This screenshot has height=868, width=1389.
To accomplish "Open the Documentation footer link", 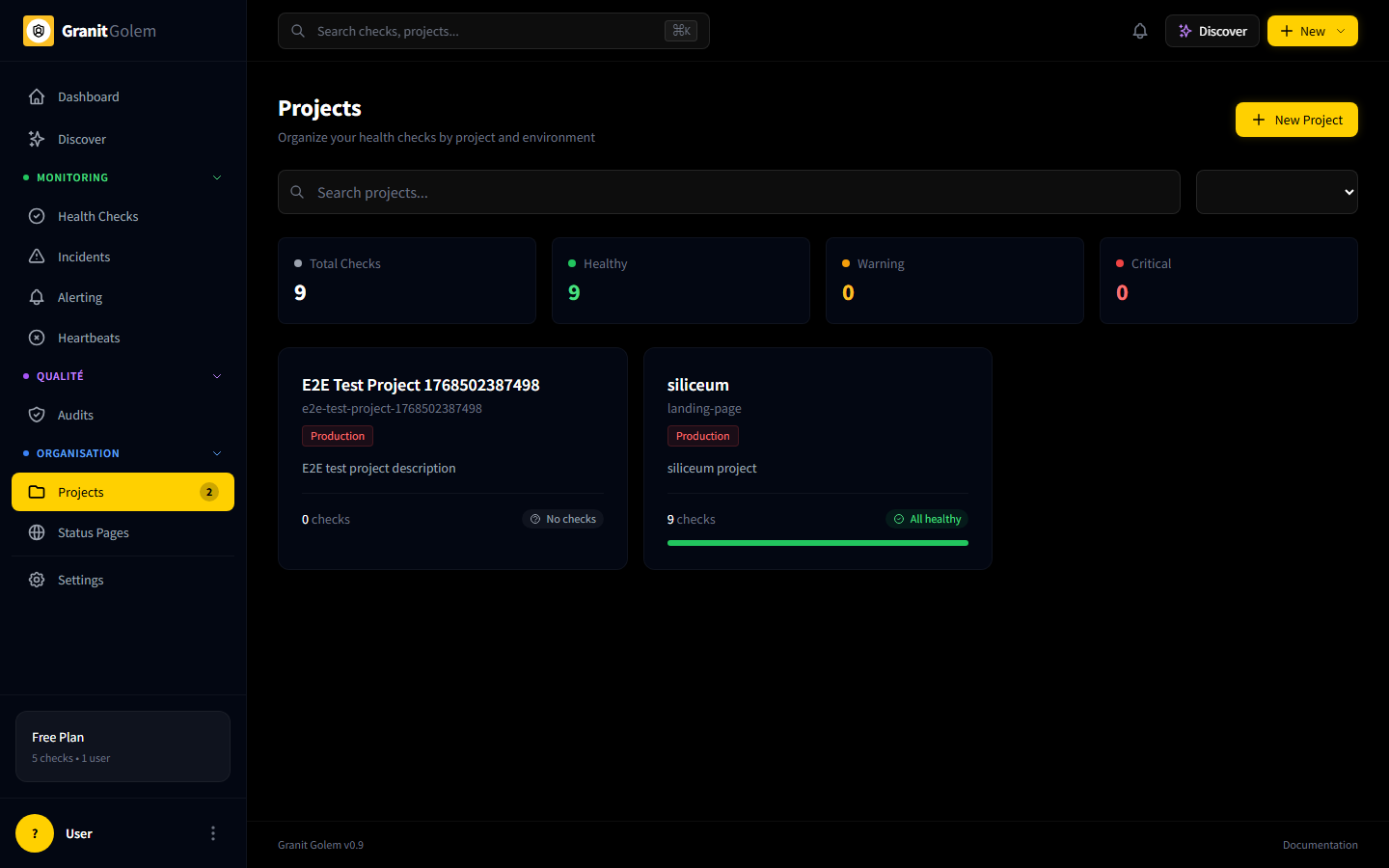I will pyautogui.click(x=1321, y=845).
